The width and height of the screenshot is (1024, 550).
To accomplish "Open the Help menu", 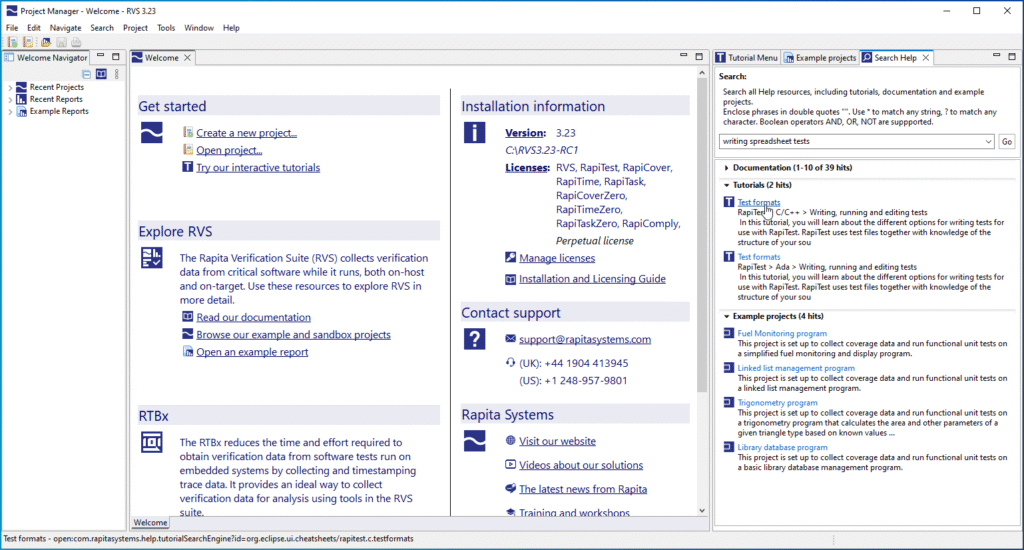I will (x=231, y=28).
